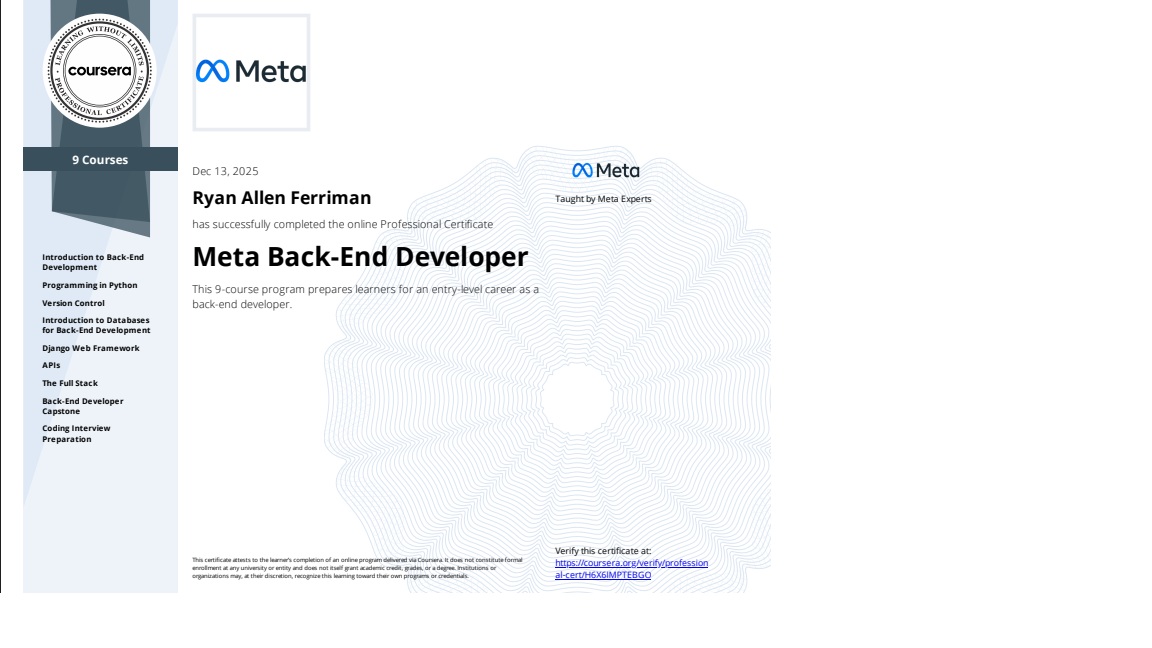
Task: Click 'APIs' course entry
Action: pyautogui.click(x=51, y=365)
